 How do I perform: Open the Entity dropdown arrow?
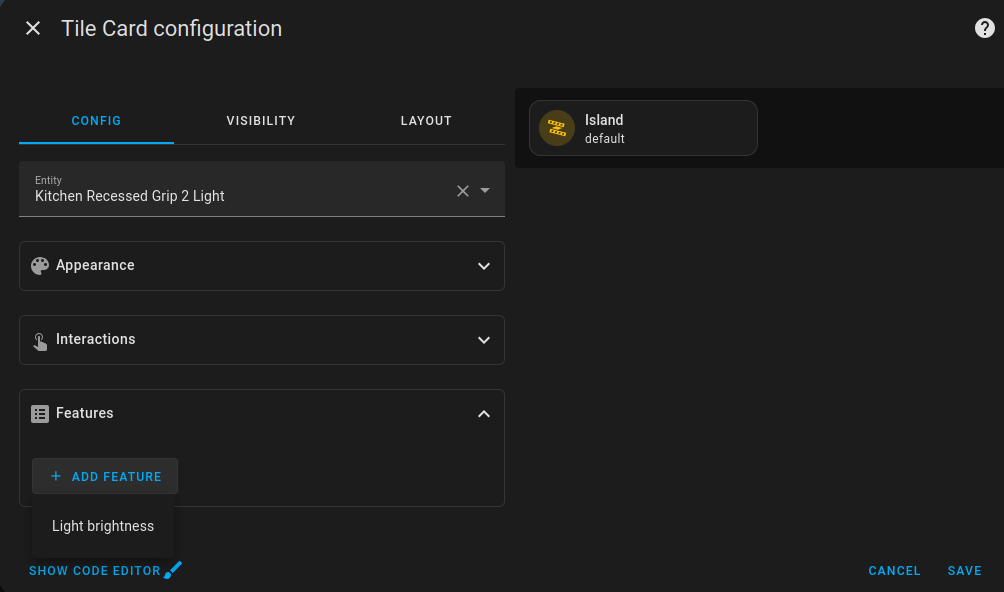click(x=486, y=190)
